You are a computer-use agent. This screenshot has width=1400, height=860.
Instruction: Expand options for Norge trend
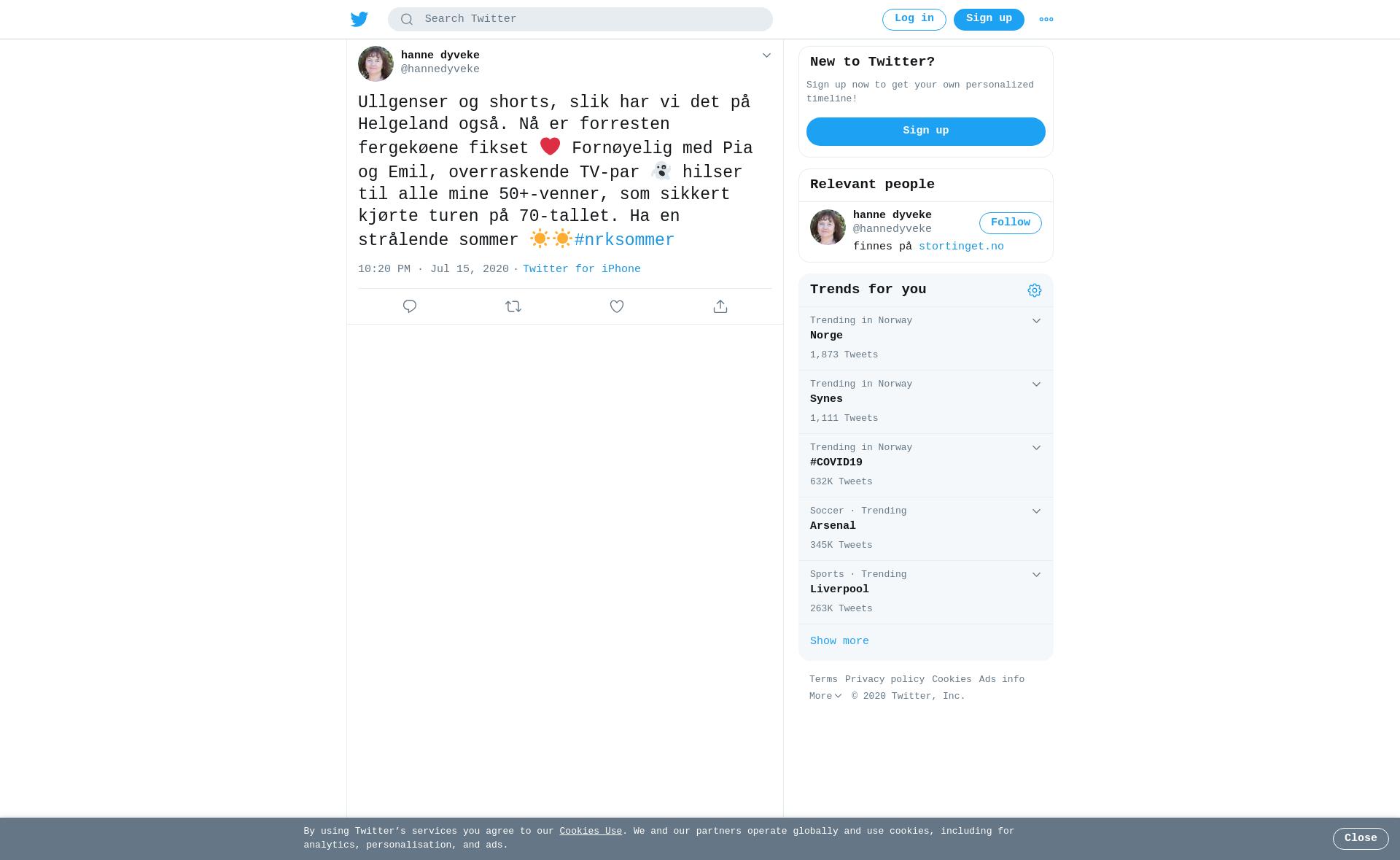[x=1036, y=321]
